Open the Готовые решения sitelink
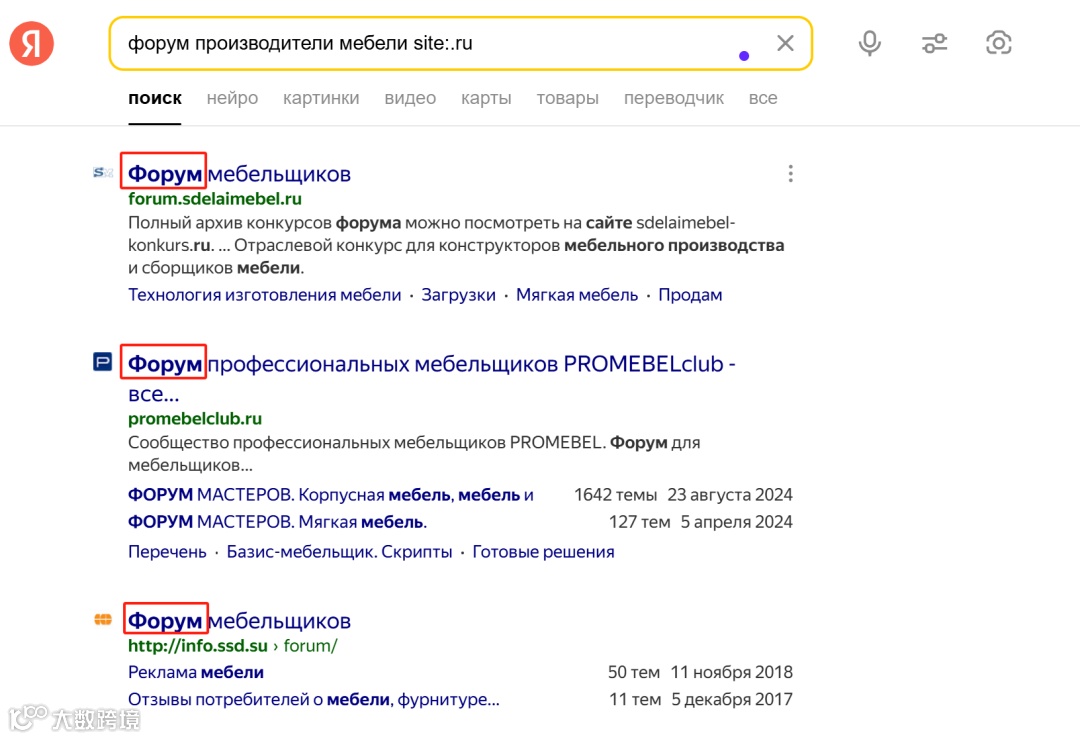This screenshot has height=739, width=1080. point(543,552)
